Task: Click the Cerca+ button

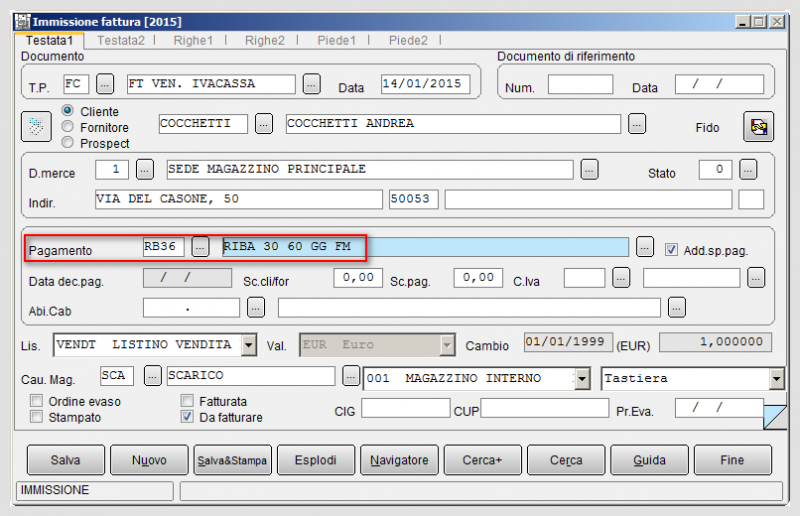Action: point(483,460)
